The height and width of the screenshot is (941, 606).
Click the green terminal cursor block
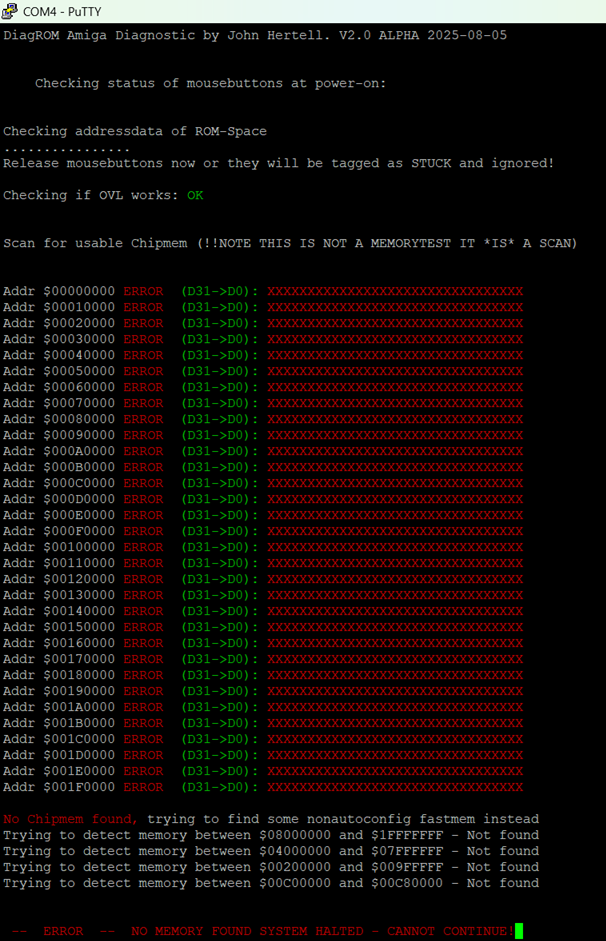click(519, 931)
